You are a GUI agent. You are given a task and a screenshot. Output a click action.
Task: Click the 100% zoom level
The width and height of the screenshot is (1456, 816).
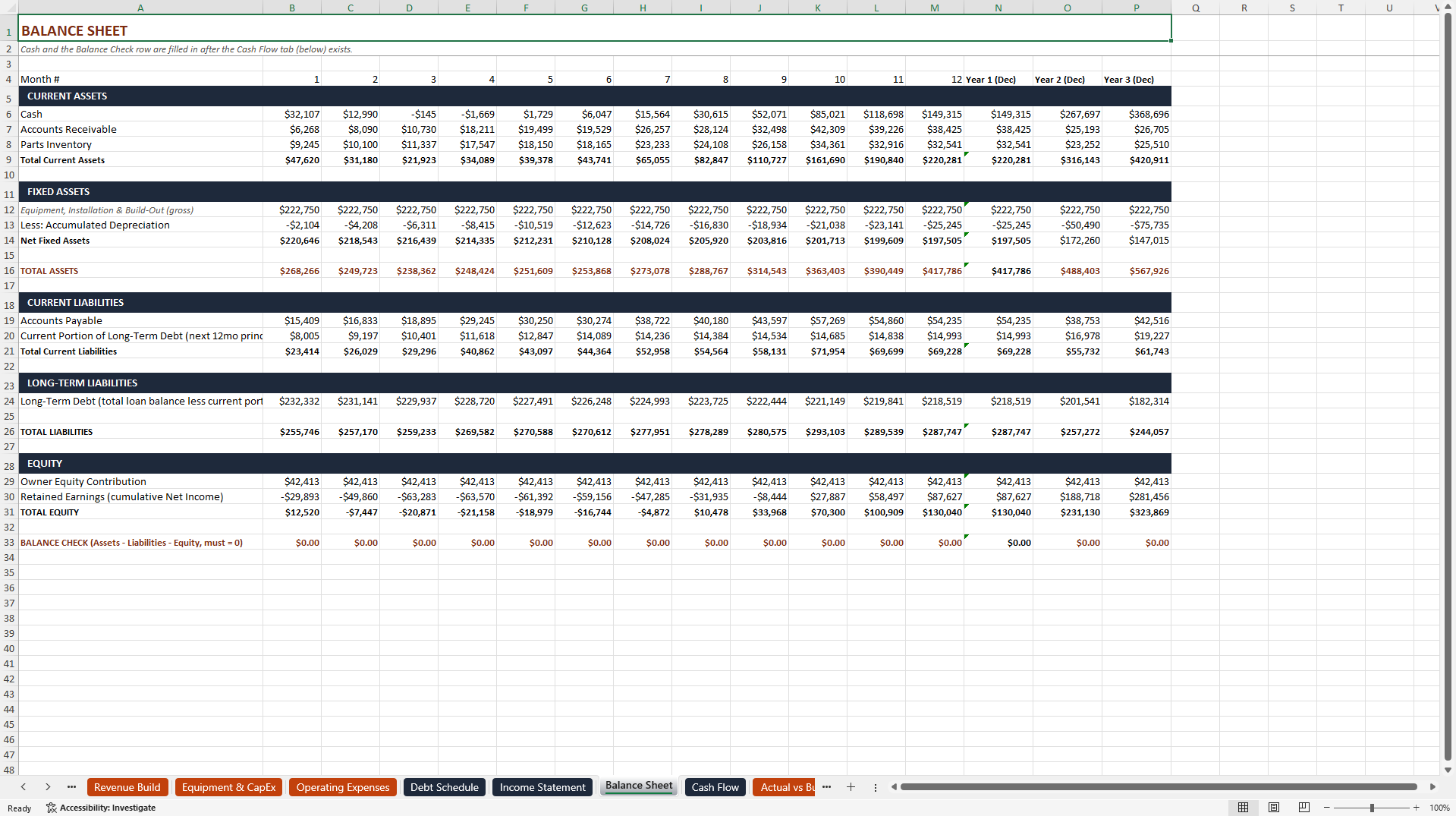[1439, 808]
